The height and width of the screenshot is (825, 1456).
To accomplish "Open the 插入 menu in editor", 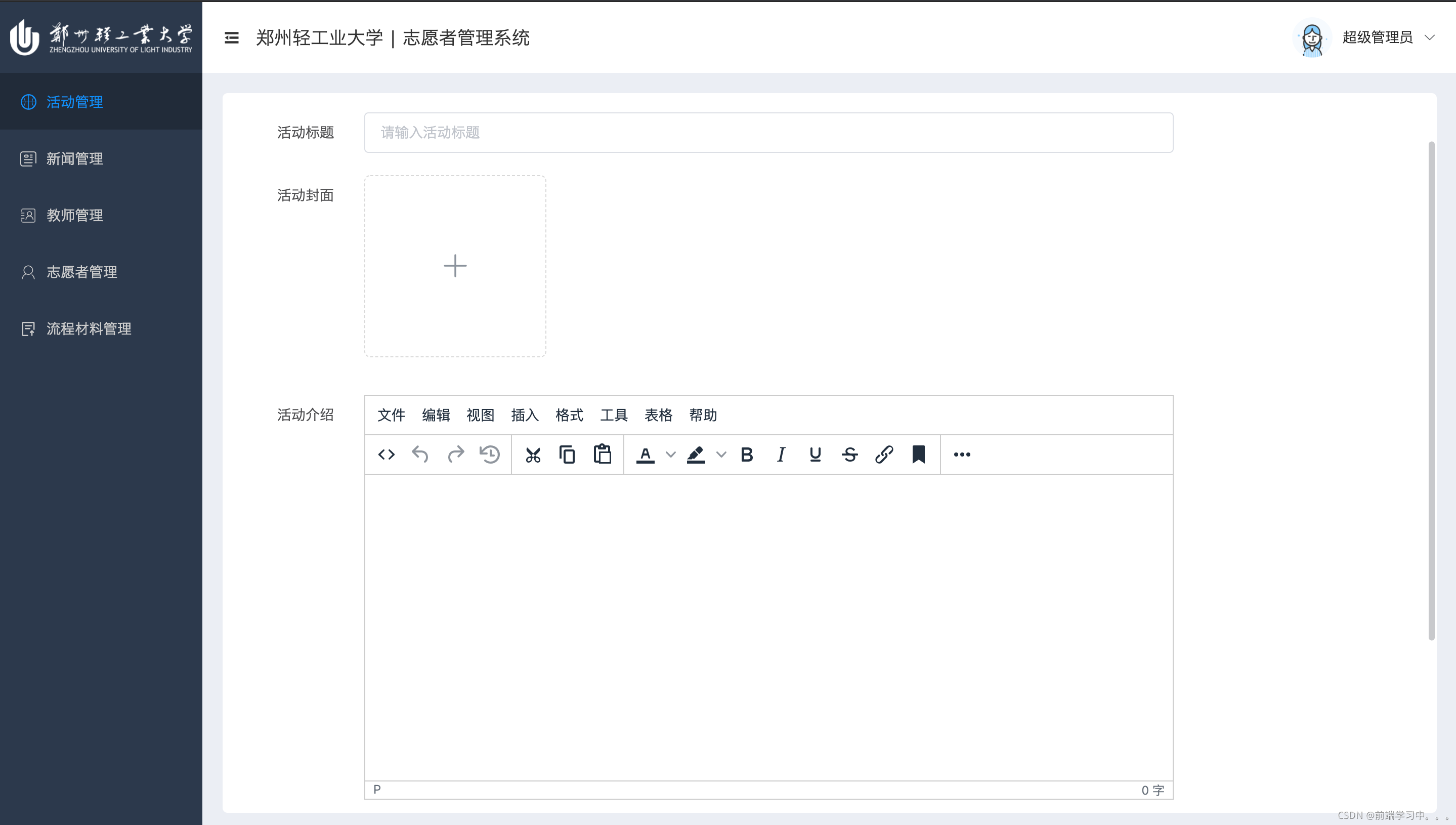I will pos(525,416).
